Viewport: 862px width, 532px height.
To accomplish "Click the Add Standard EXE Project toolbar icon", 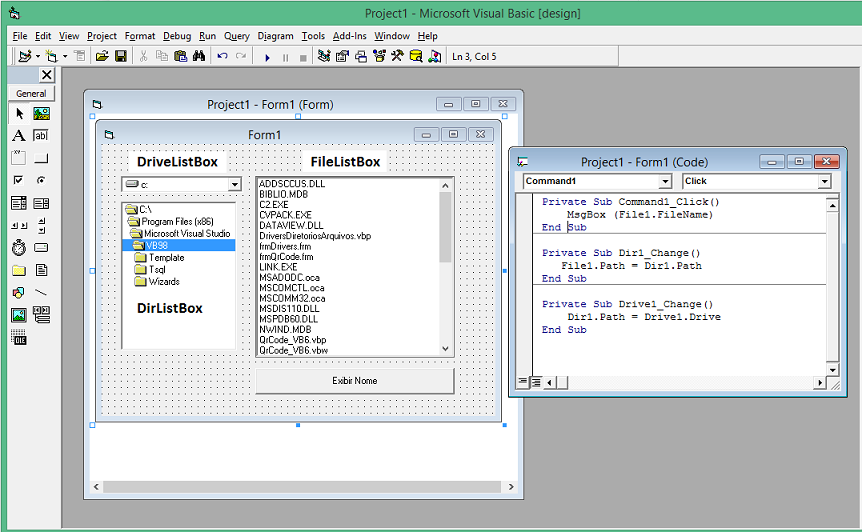I will pyautogui.click(x=25, y=56).
